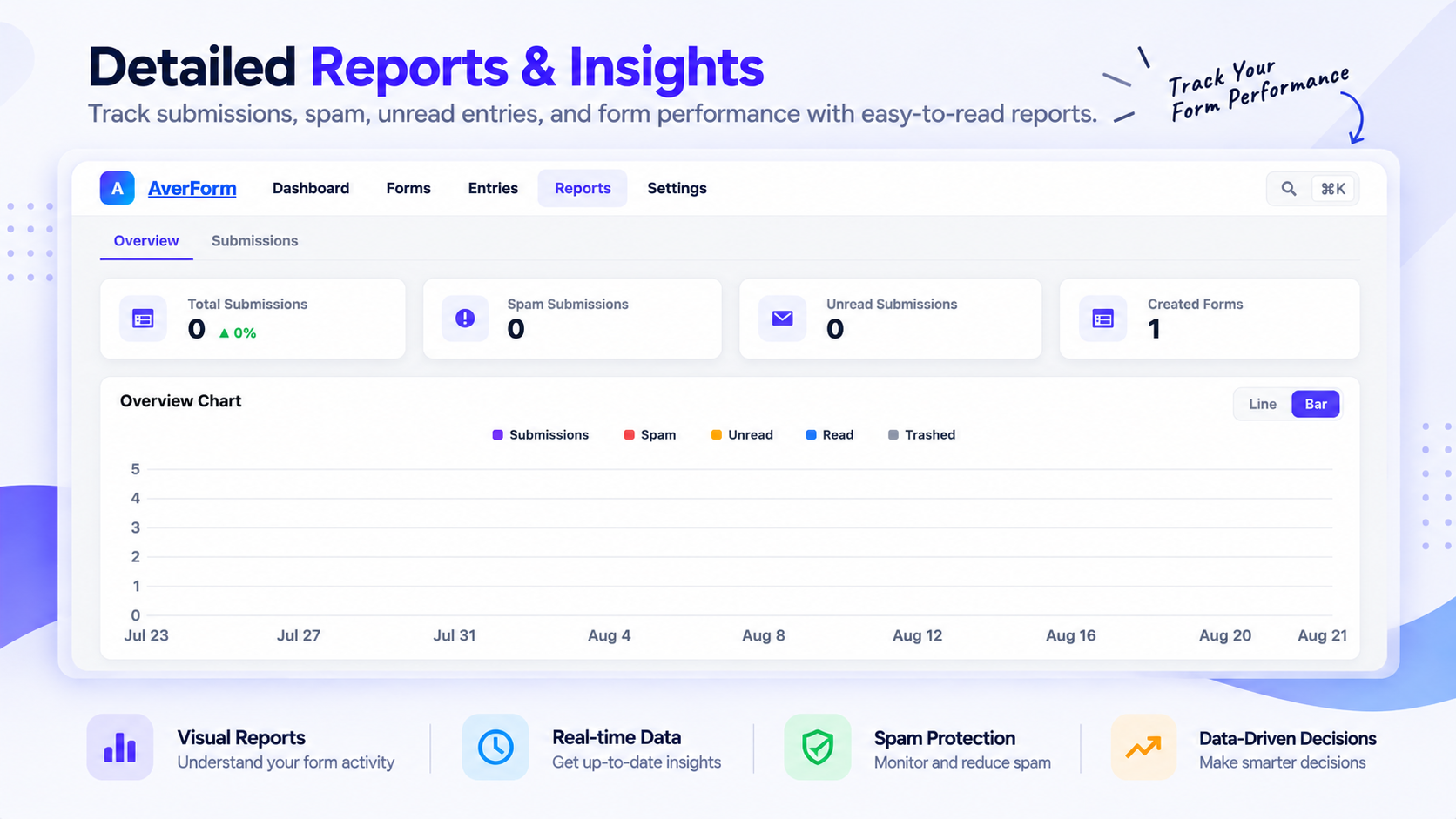Toggle the Trashed legend series
Screen dimensions: 1456x819
921,435
